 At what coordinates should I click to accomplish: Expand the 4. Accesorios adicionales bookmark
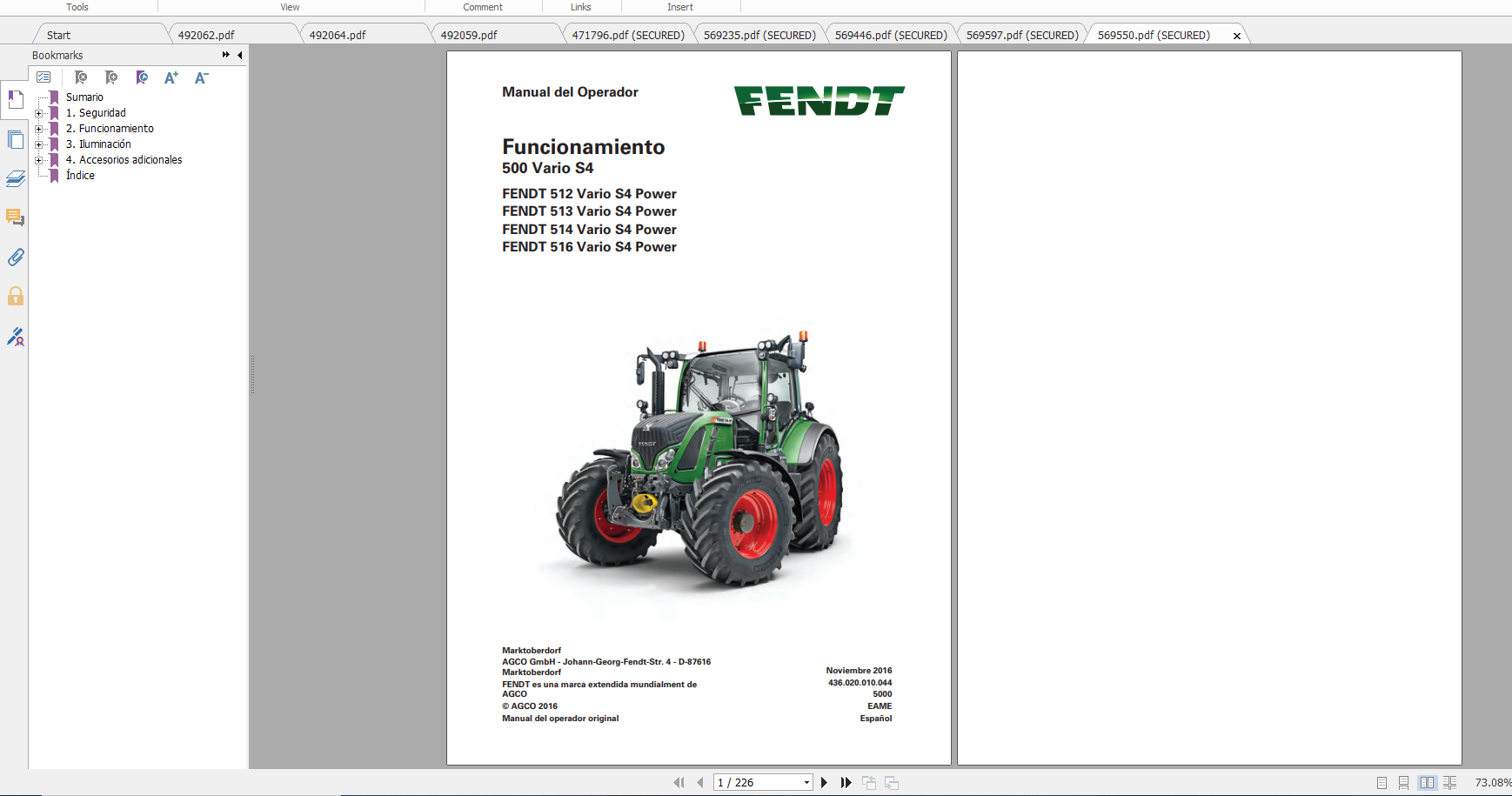(x=39, y=160)
